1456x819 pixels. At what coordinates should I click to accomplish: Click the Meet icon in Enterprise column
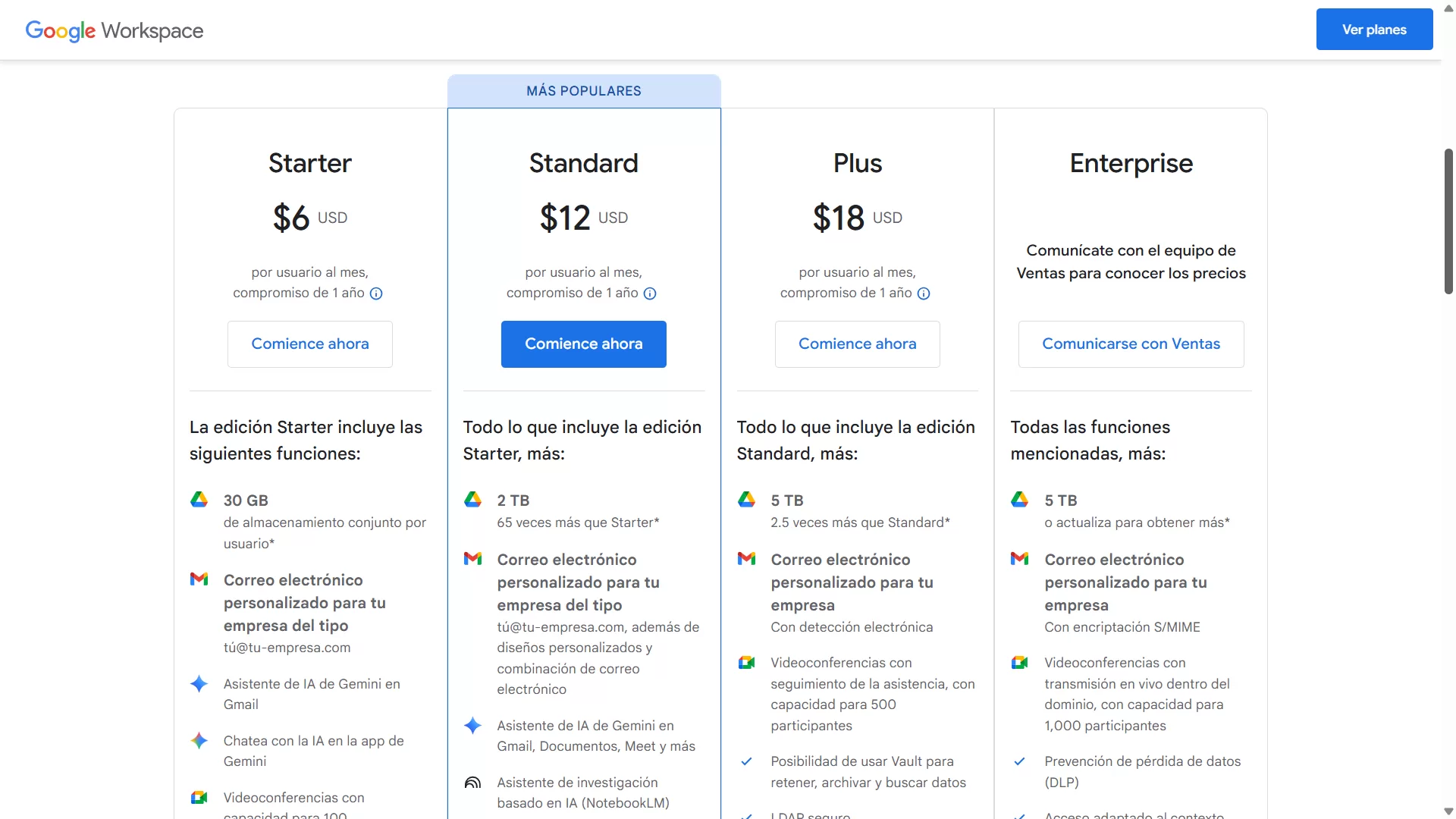[1020, 663]
